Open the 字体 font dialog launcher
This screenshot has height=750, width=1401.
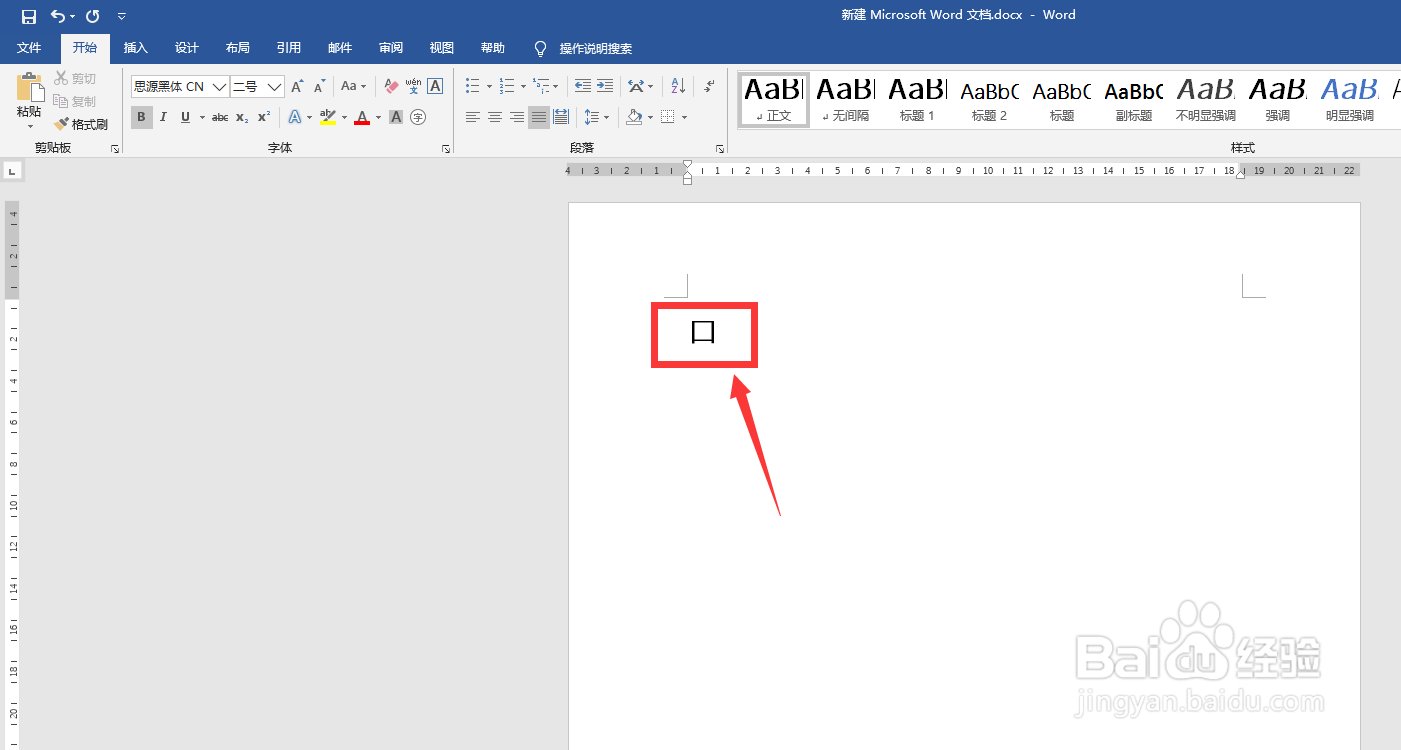446,148
